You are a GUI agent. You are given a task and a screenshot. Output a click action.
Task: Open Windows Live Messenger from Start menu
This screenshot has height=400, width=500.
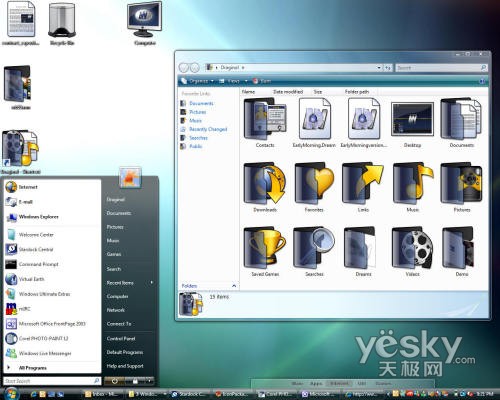pos(53,353)
